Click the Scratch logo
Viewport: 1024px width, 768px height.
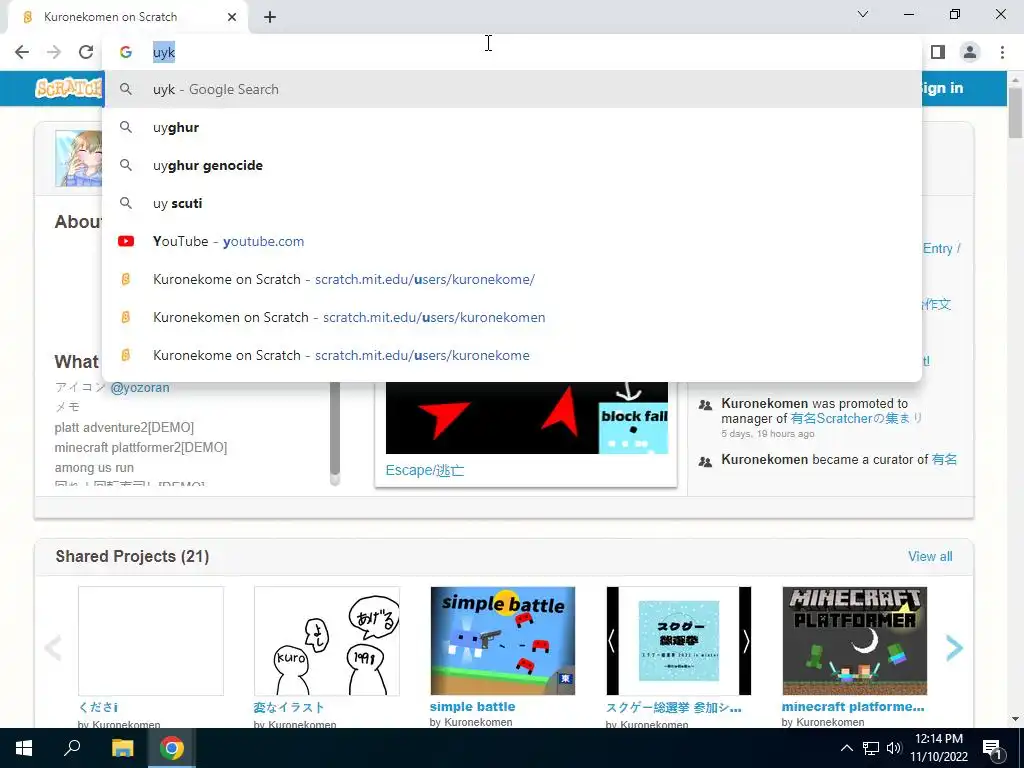pos(69,88)
